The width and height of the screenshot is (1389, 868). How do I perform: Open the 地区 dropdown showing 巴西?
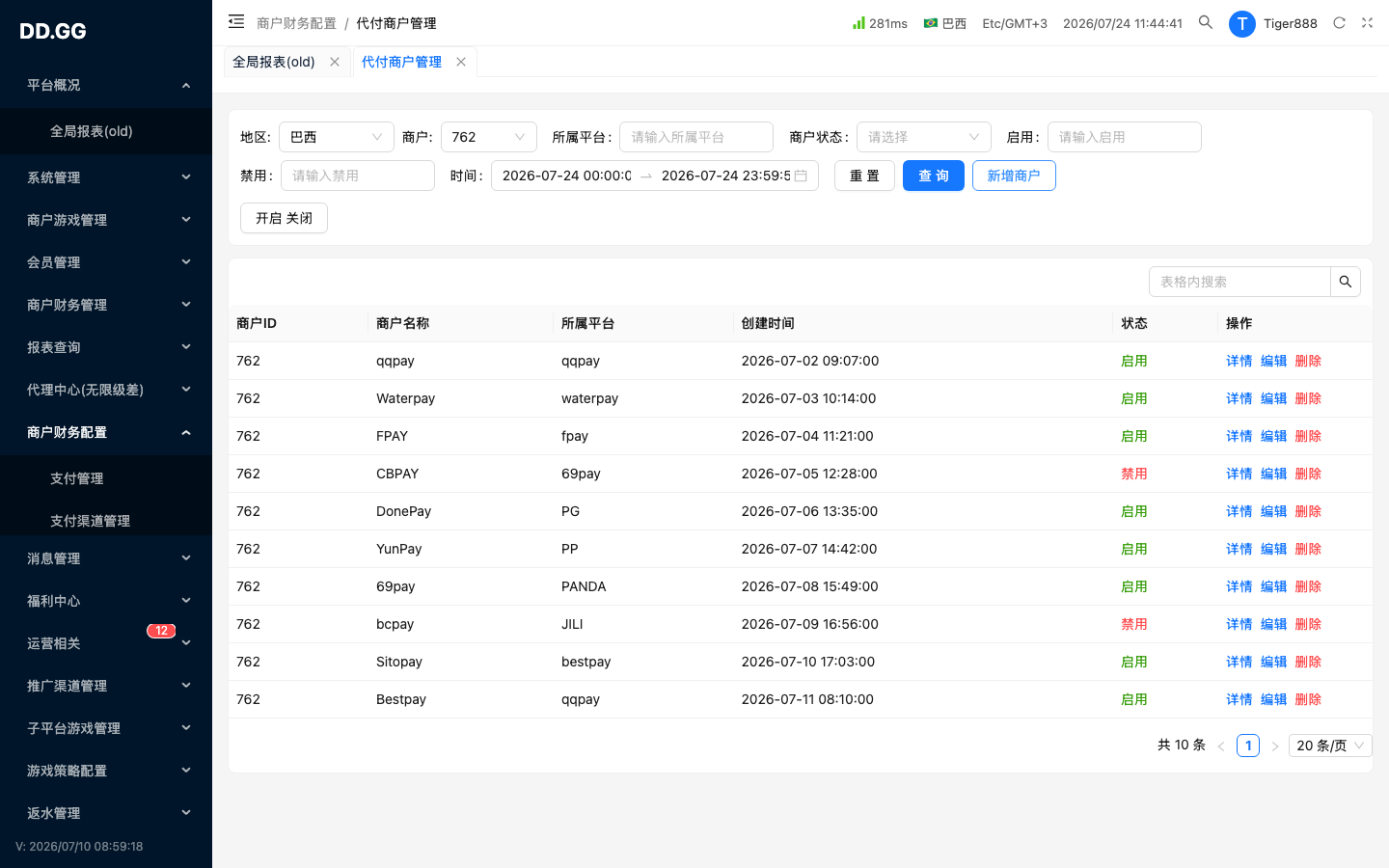337,137
